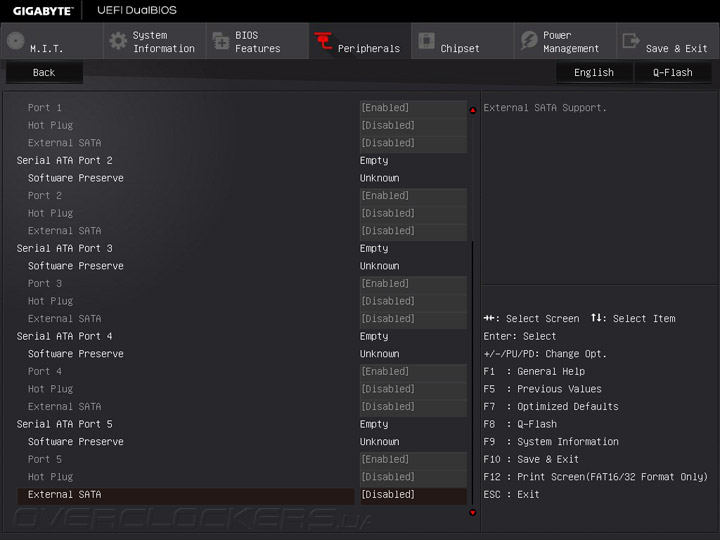Click the Chipset icon
This screenshot has height=540, width=720.
426,42
